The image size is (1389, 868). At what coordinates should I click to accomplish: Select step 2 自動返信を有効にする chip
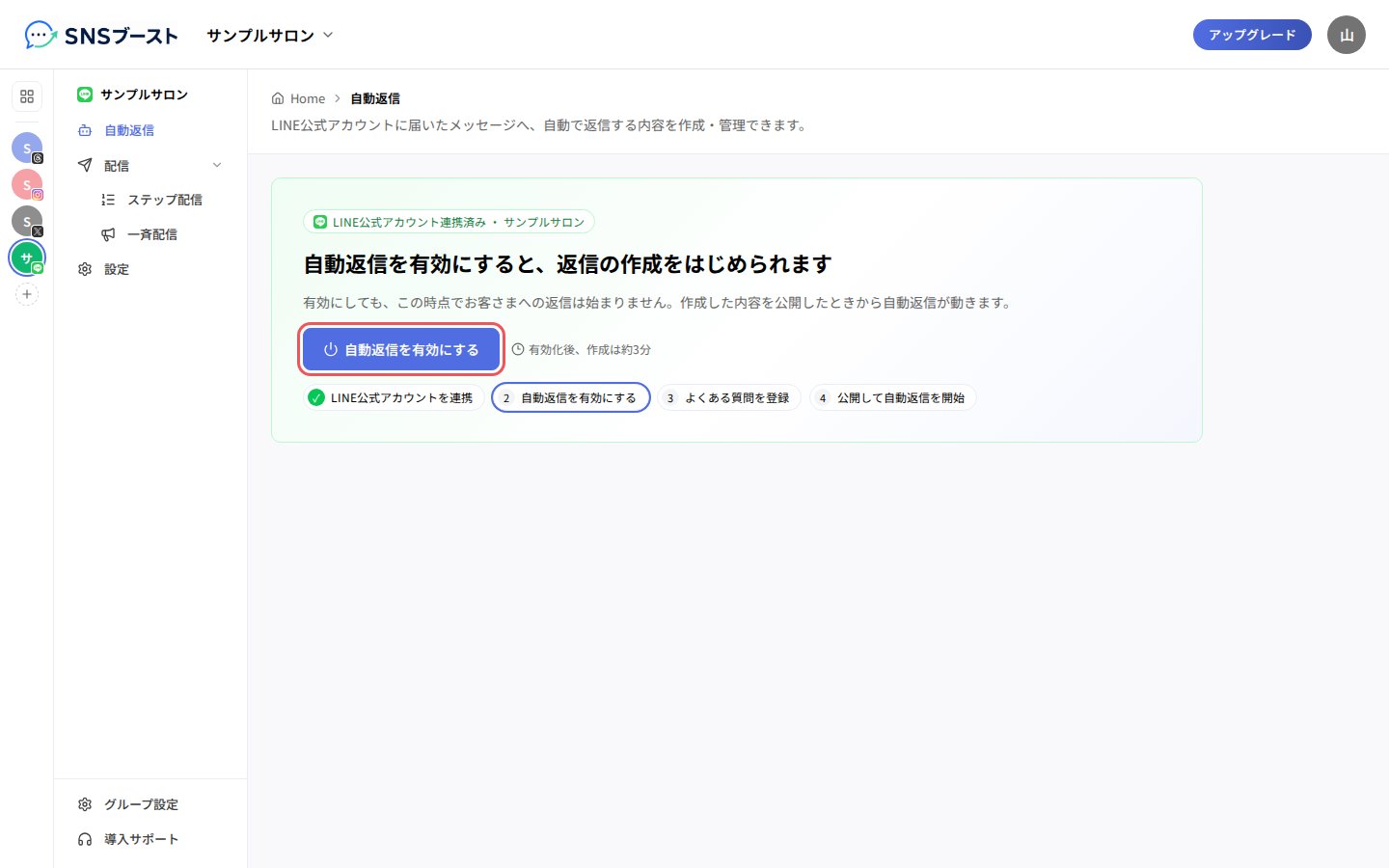tap(571, 397)
